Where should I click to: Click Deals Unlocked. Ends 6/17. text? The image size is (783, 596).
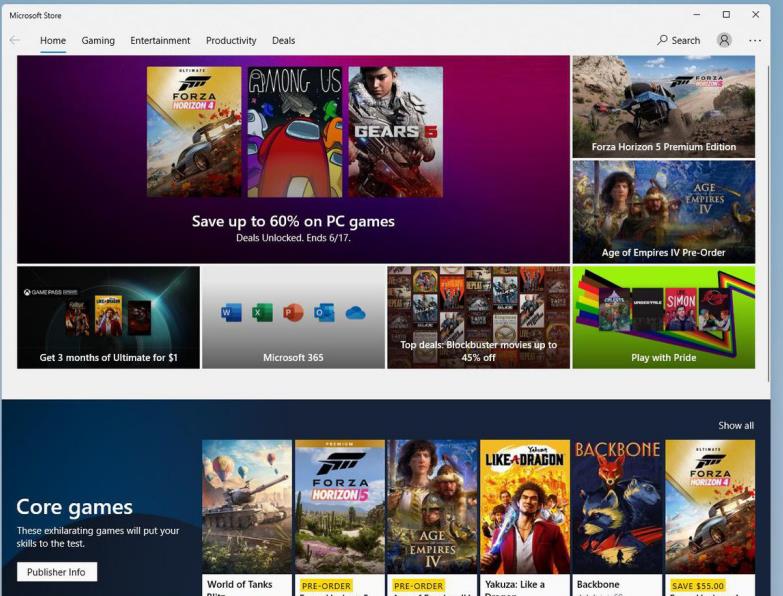(x=293, y=238)
